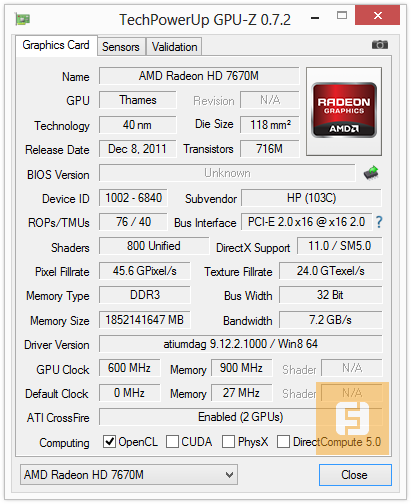Click the Memory Type DDR3 field
412x504 pixels.
145,295
